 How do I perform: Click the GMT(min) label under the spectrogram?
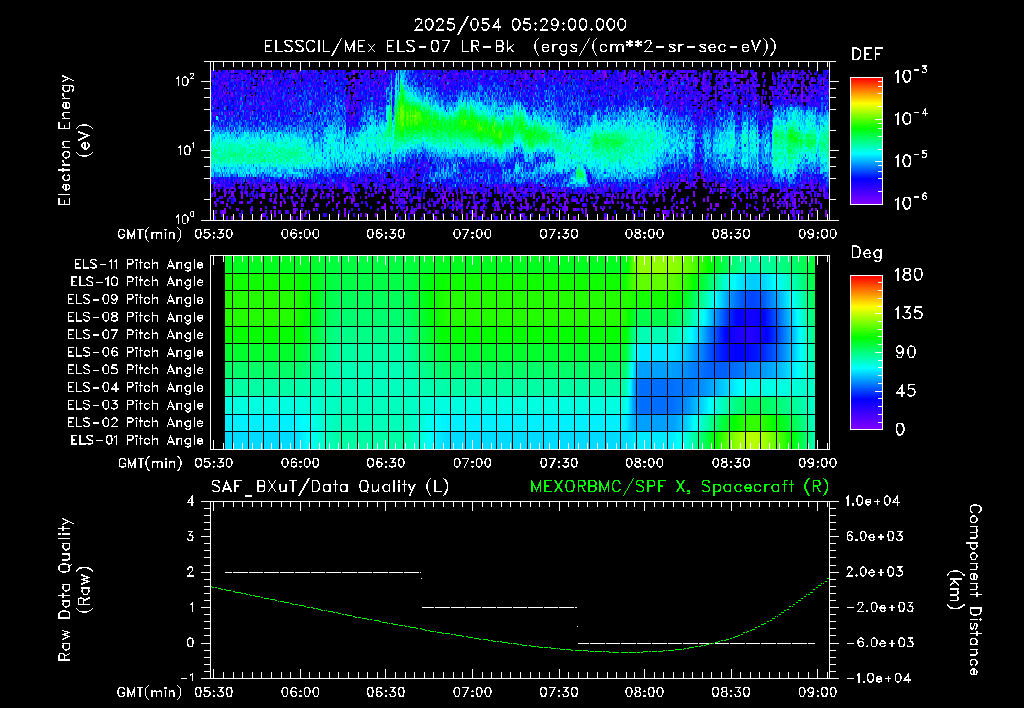150,234
